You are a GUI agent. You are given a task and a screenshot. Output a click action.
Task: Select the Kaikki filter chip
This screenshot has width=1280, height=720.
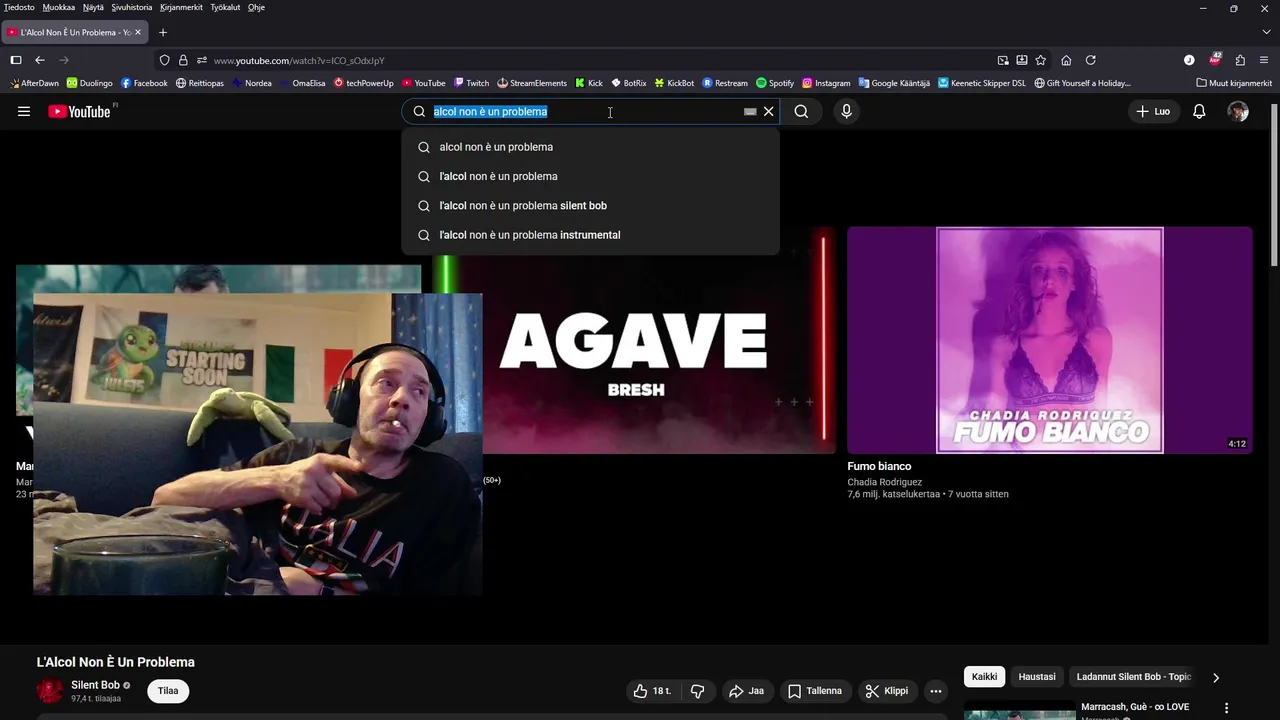click(985, 677)
